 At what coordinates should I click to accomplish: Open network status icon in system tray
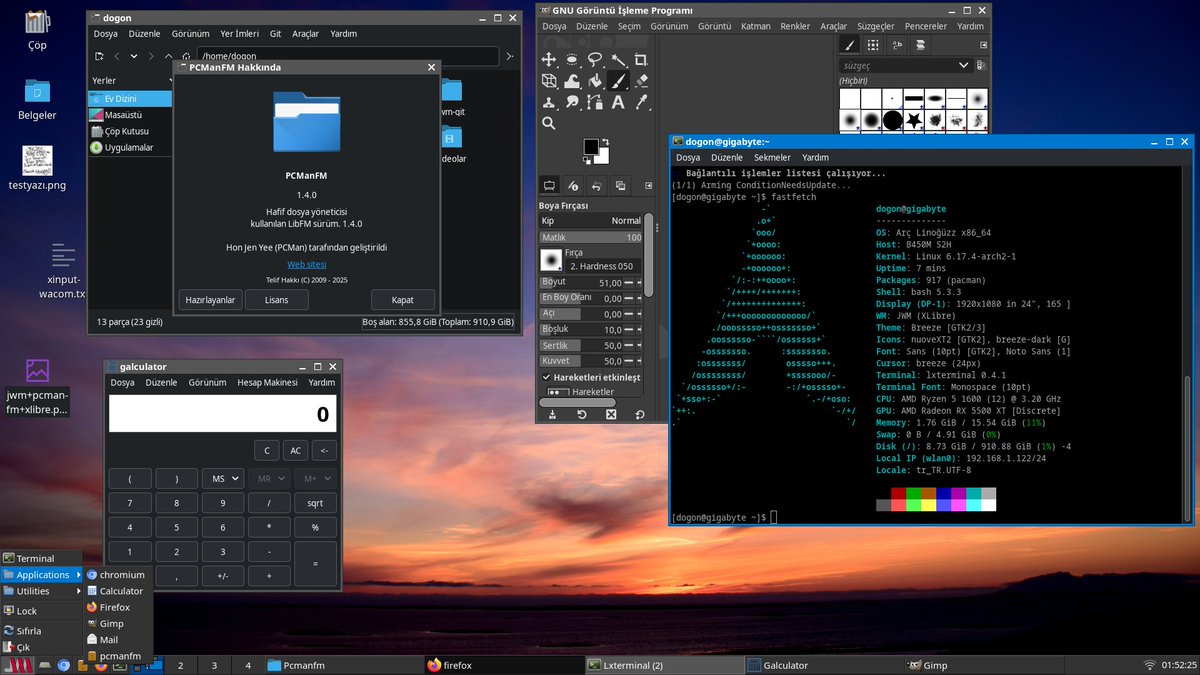[x=1148, y=665]
